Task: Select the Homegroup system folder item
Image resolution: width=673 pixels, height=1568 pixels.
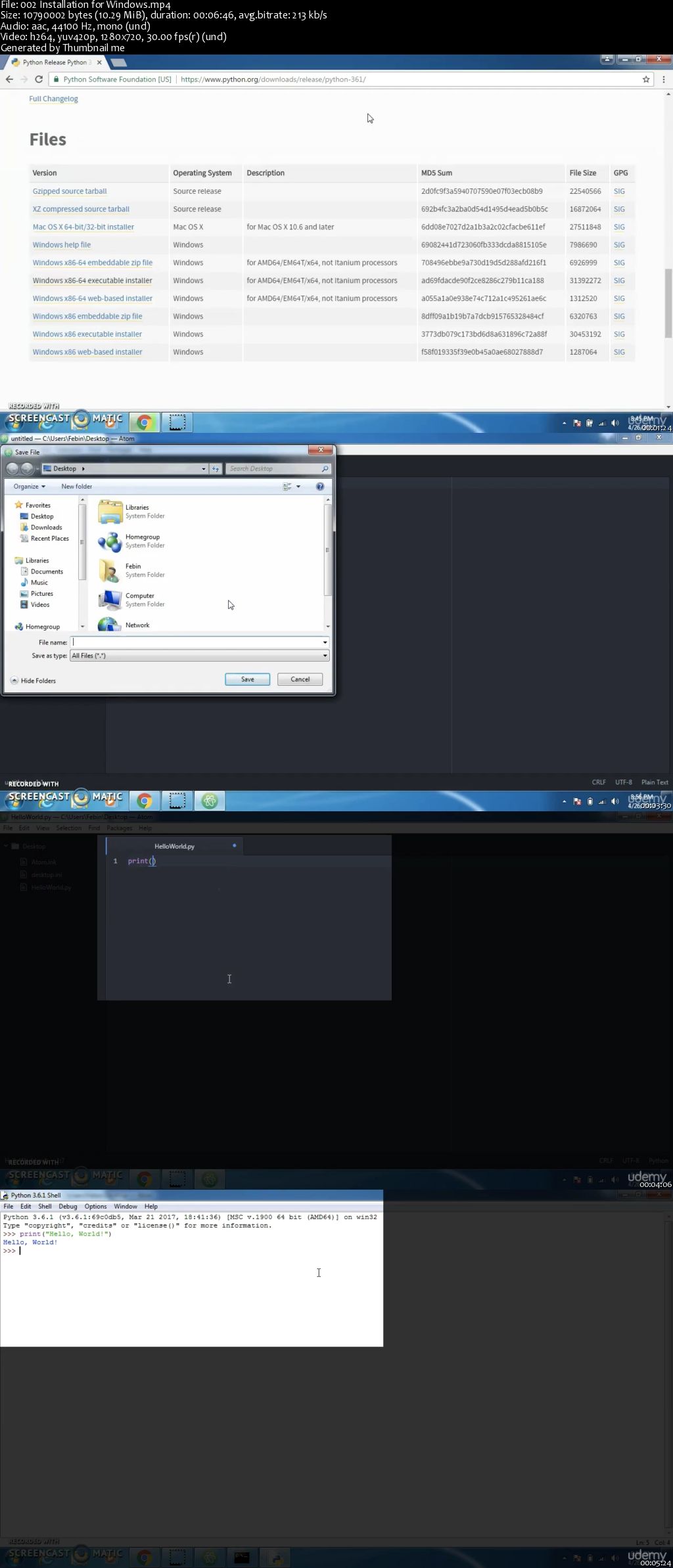Action: coord(131,541)
